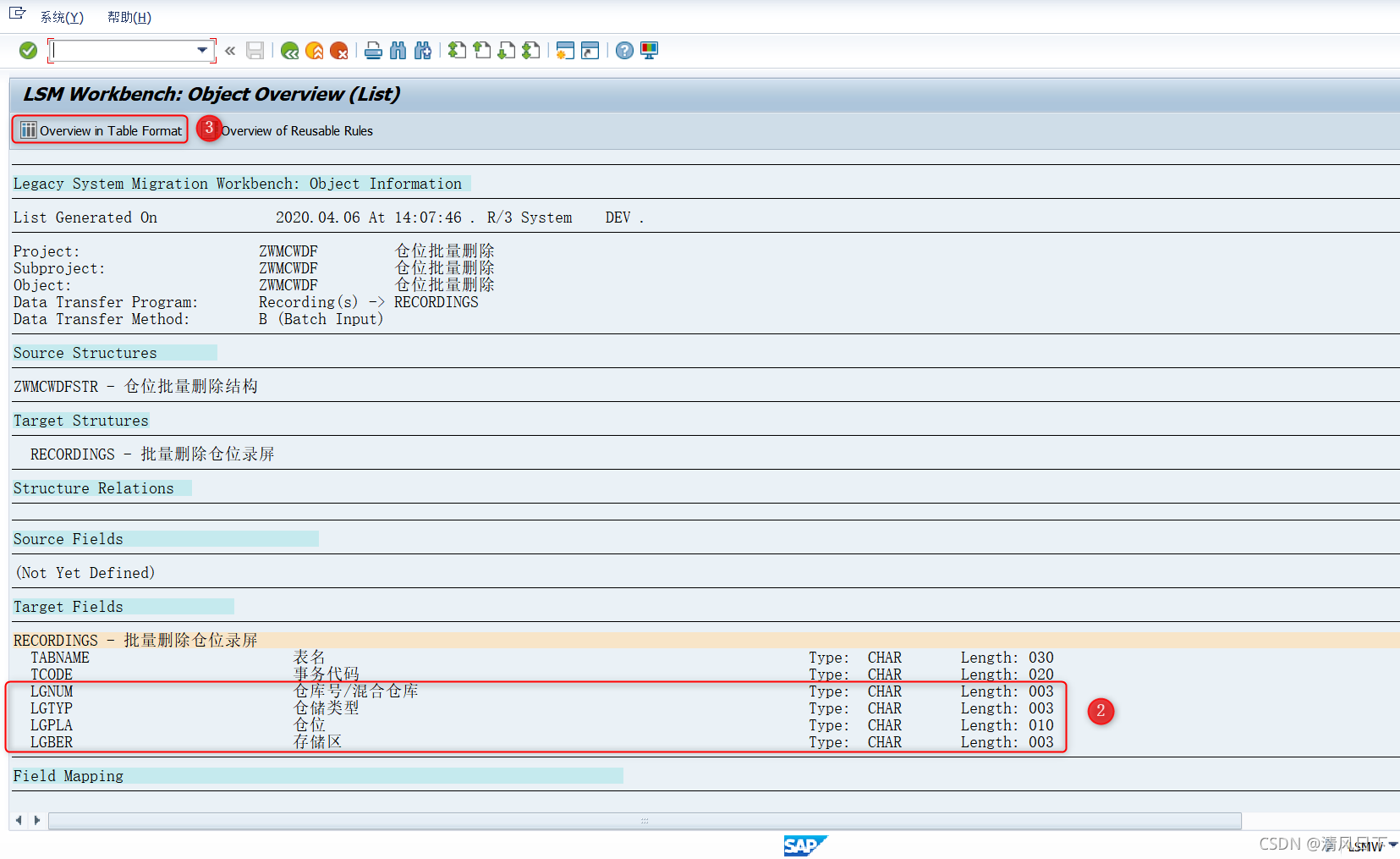Click the B (Batch Input) method text
1400x859 pixels.
click(321, 319)
